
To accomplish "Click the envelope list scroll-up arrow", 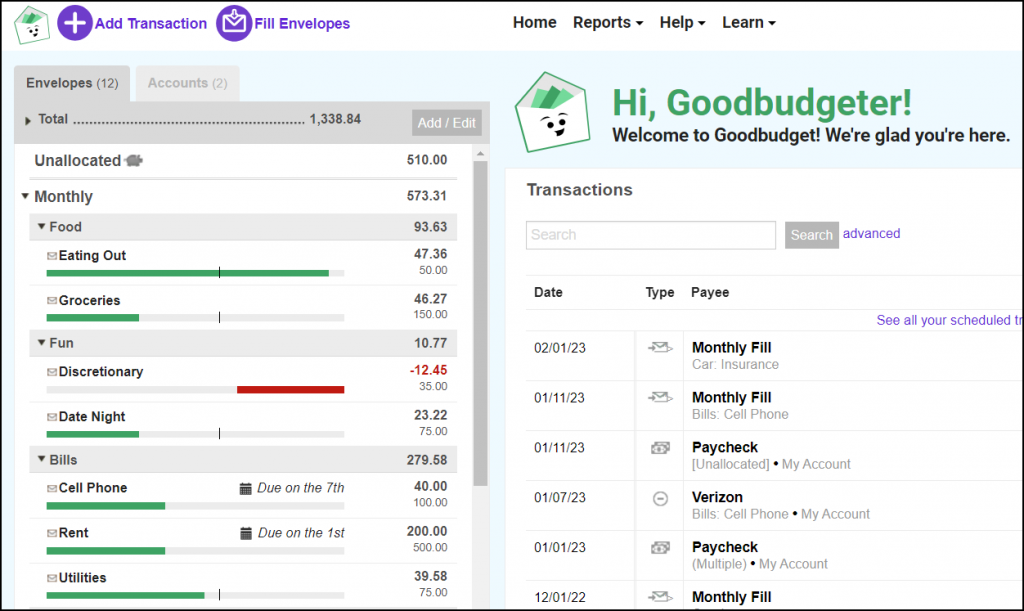I will (x=481, y=154).
